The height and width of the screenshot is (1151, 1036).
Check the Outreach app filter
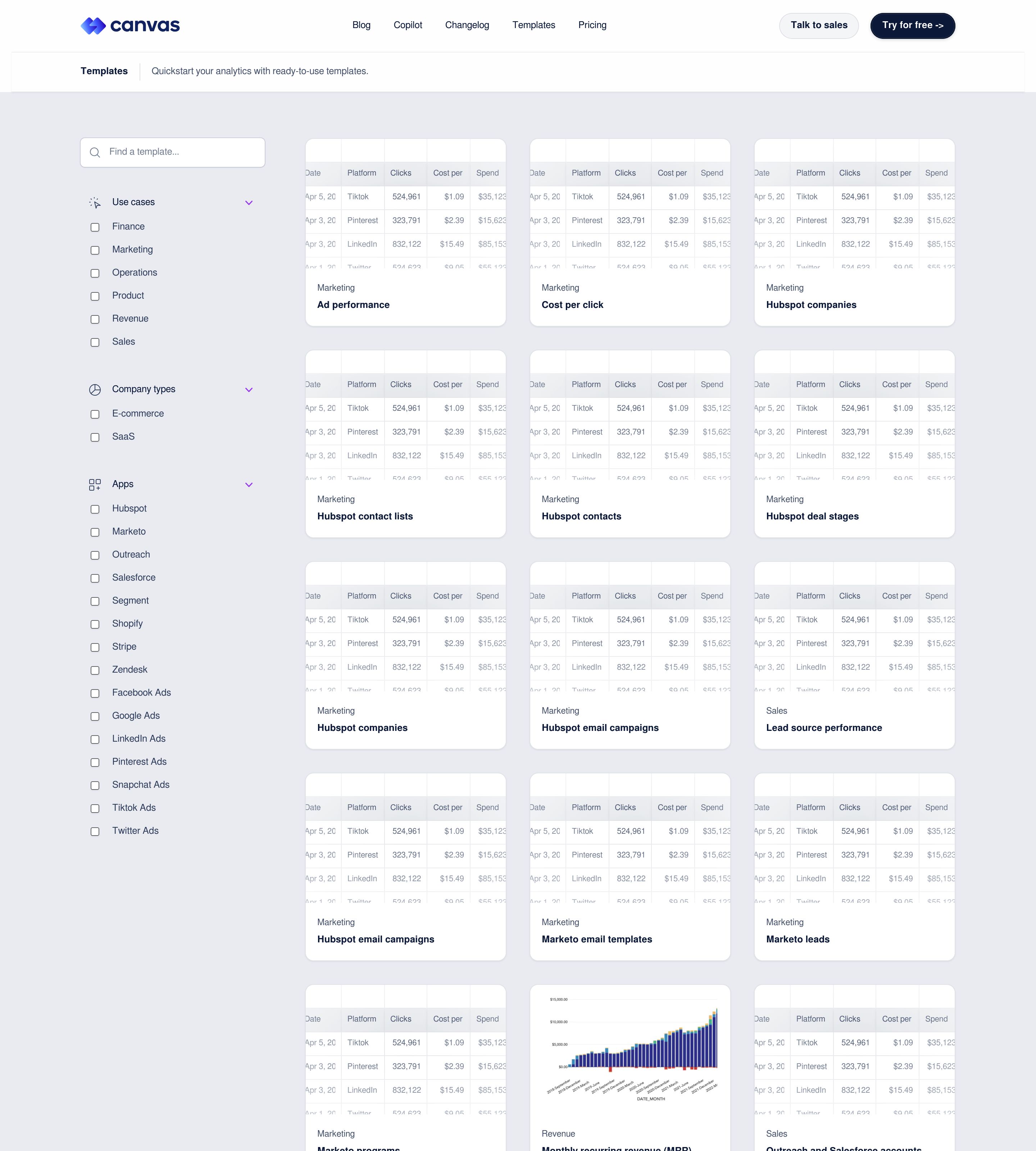click(x=95, y=555)
